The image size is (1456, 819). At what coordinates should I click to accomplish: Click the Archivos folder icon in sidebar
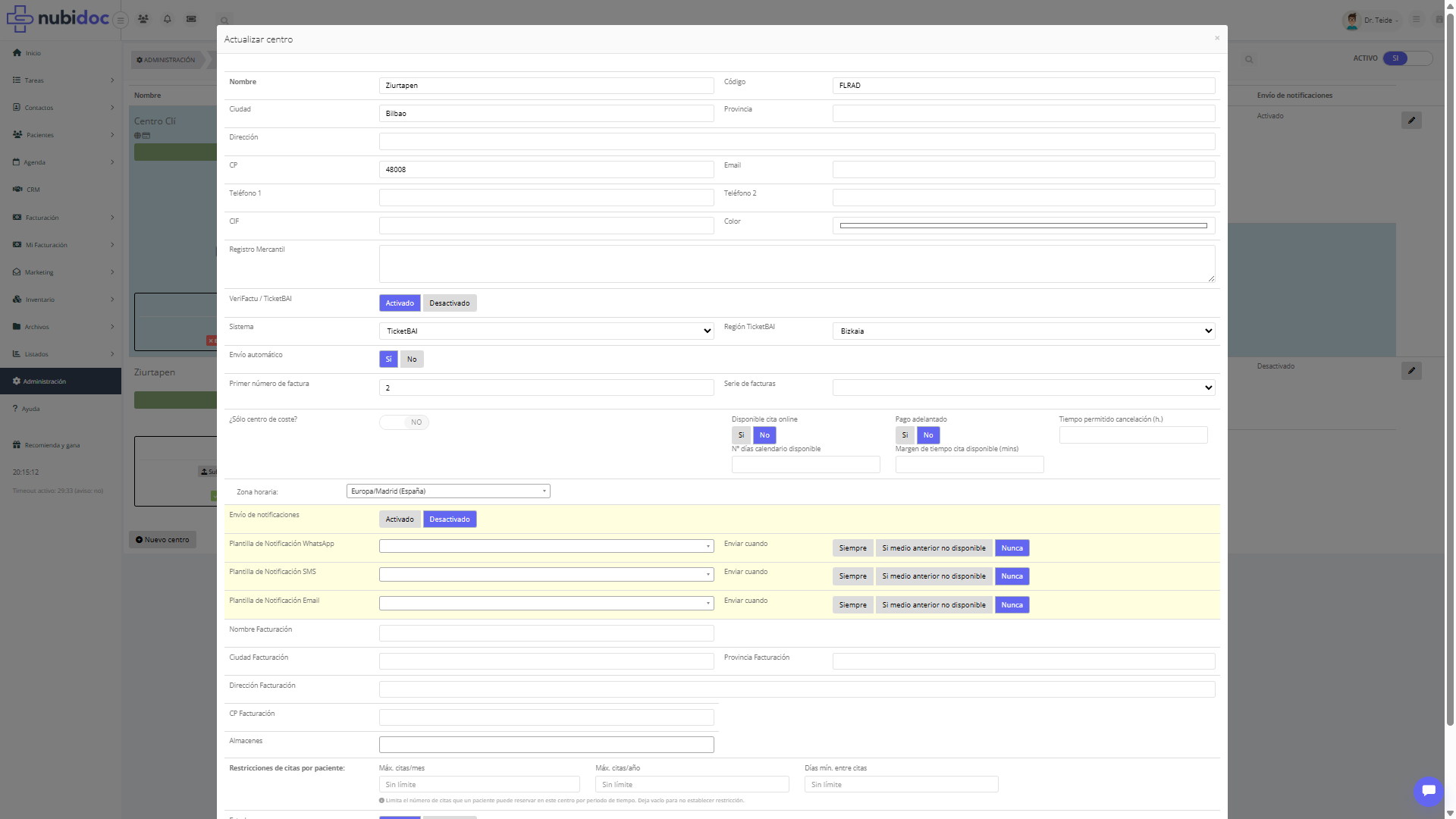[x=17, y=326]
